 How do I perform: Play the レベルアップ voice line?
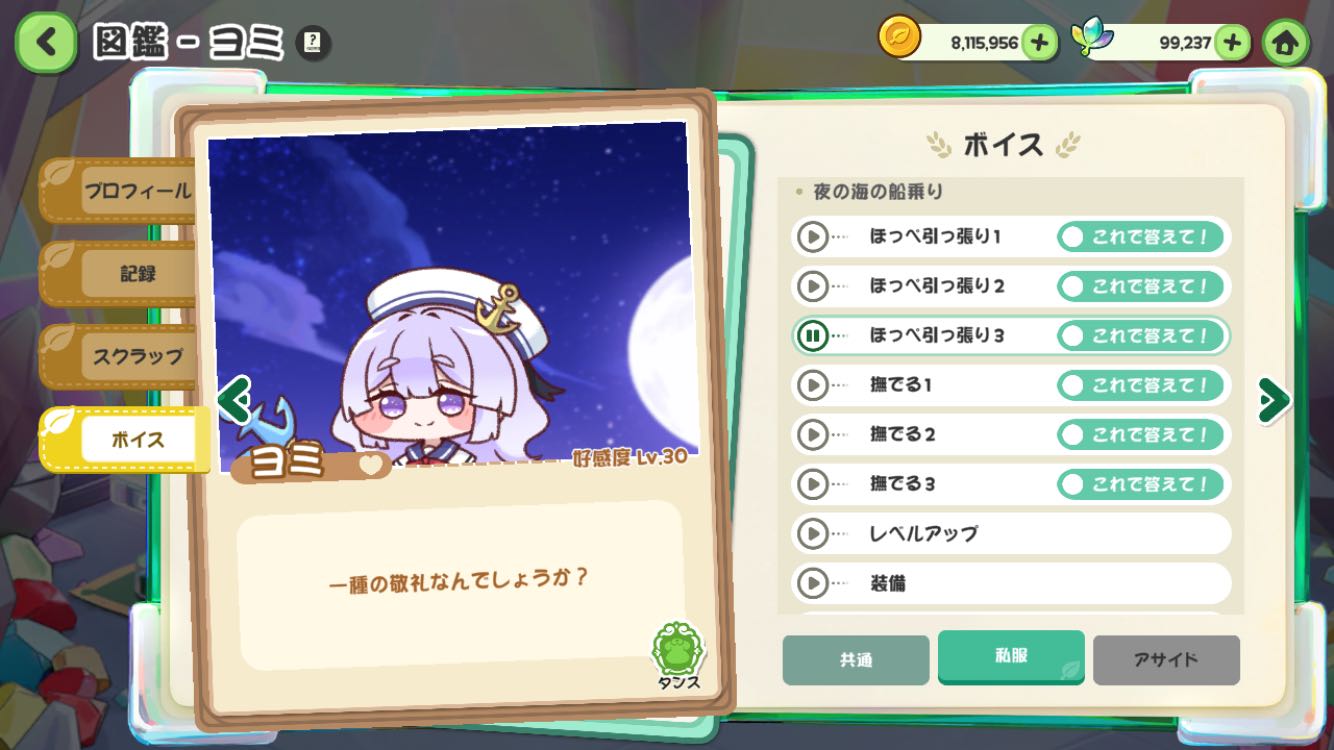click(813, 534)
